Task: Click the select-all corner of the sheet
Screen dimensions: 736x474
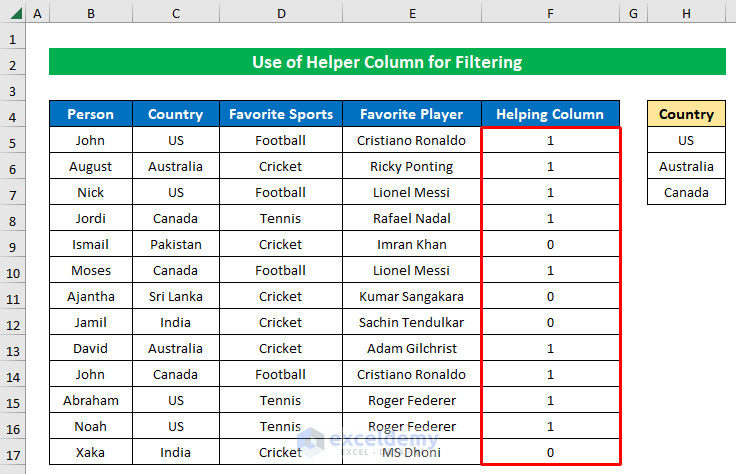Action: point(13,13)
